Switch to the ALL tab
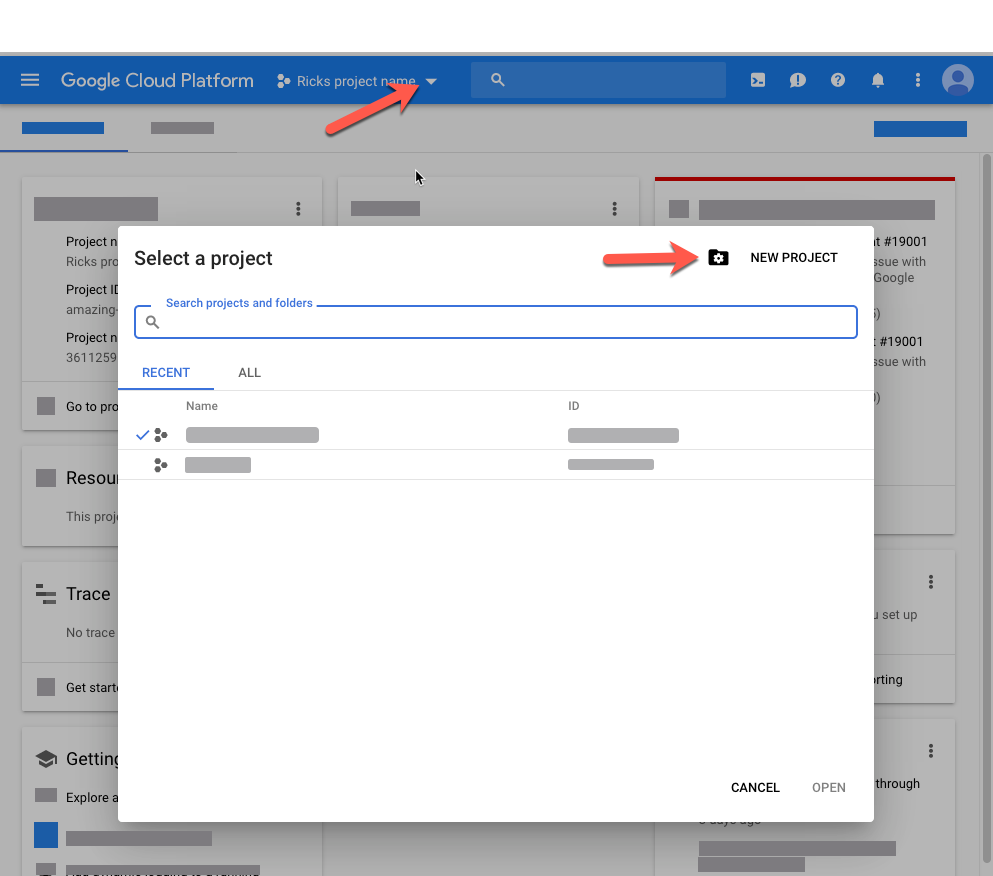This screenshot has width=993, height=876. point(250,372)
